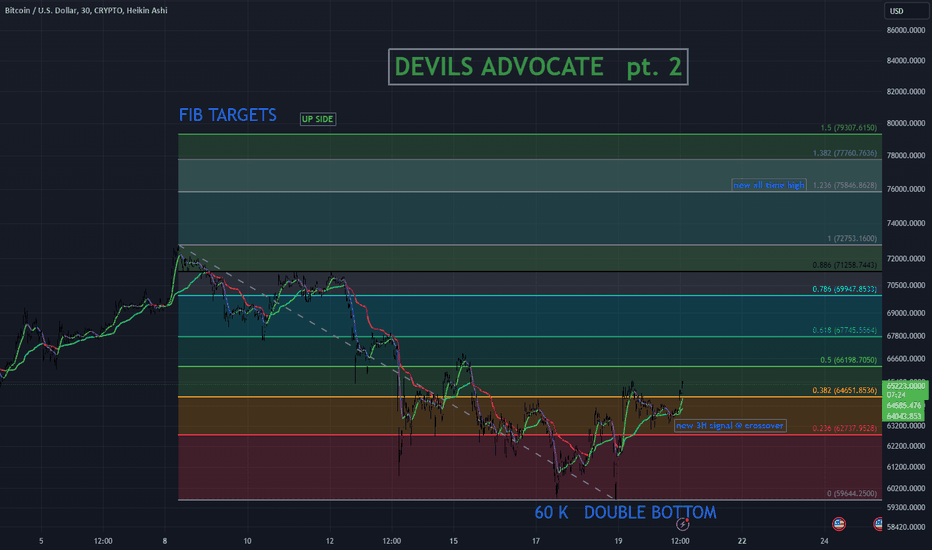Click the 1.236 (75846.8628) fib label
The height and width of the screenshot is (550, 932).
tap(845, 185)
